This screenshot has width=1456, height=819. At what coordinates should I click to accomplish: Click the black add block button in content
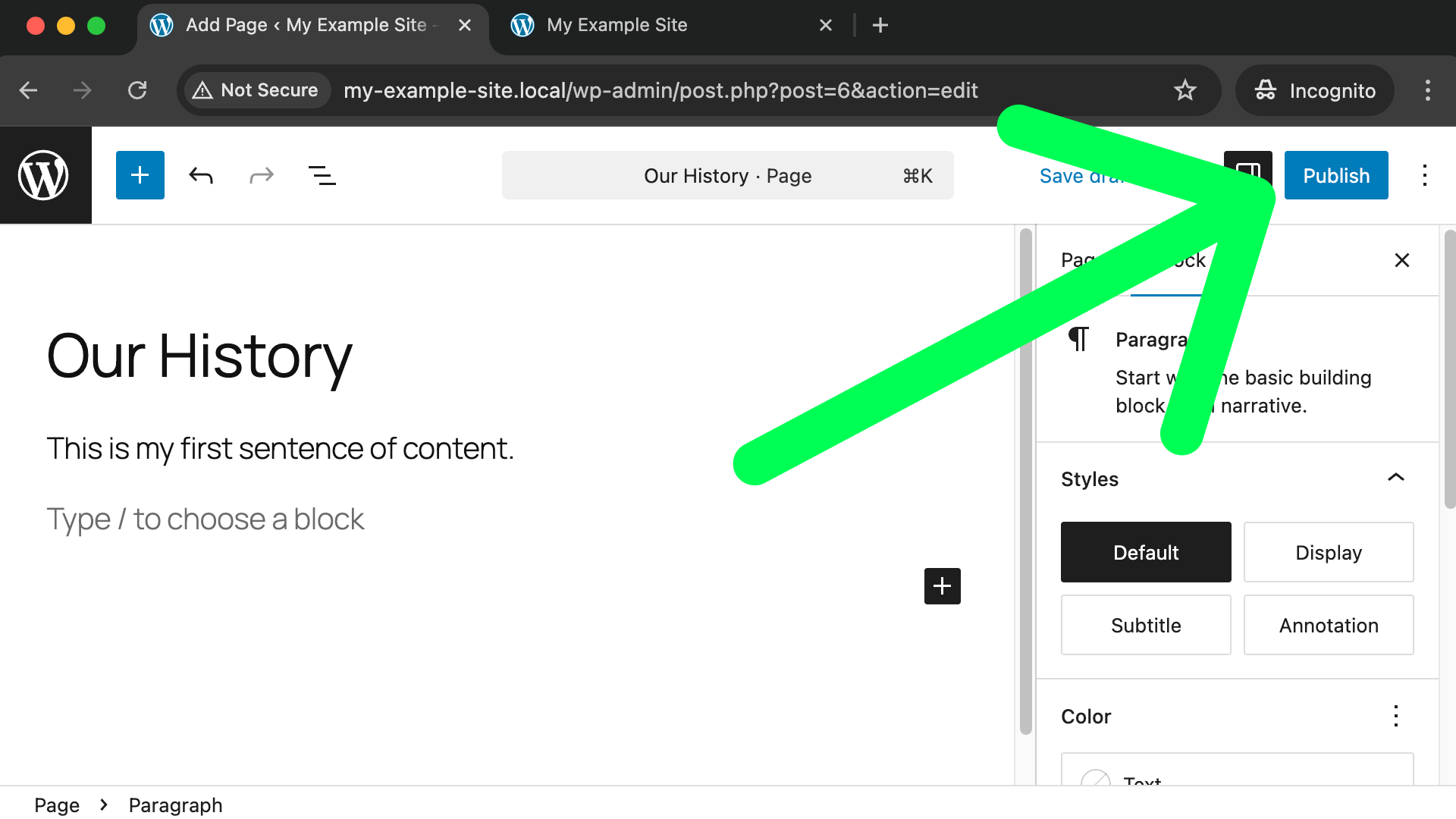coord(942,586)
